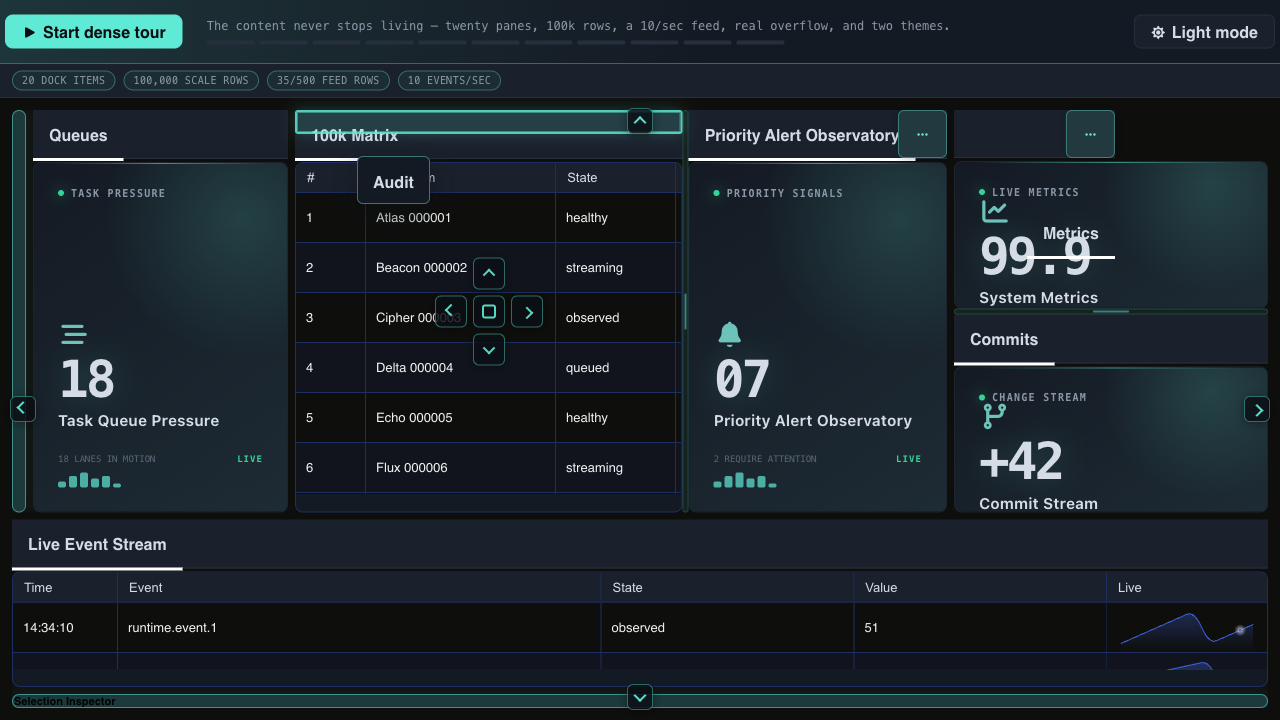Click the Event column header
The height and width of the screenshot is (720, 1280).
(x=358, y=588)
